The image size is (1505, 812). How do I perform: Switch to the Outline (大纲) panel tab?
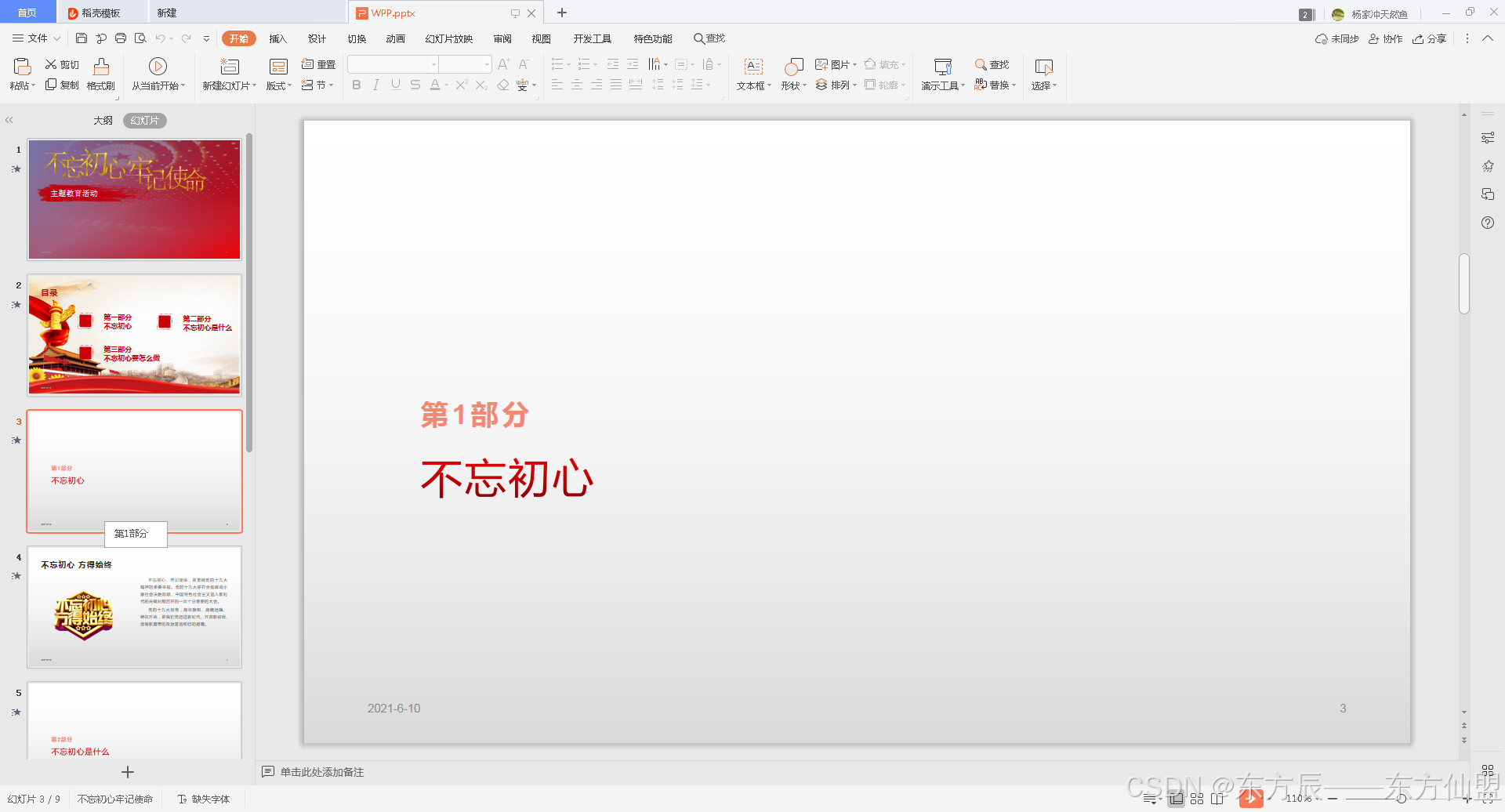(x=103, y=120)
